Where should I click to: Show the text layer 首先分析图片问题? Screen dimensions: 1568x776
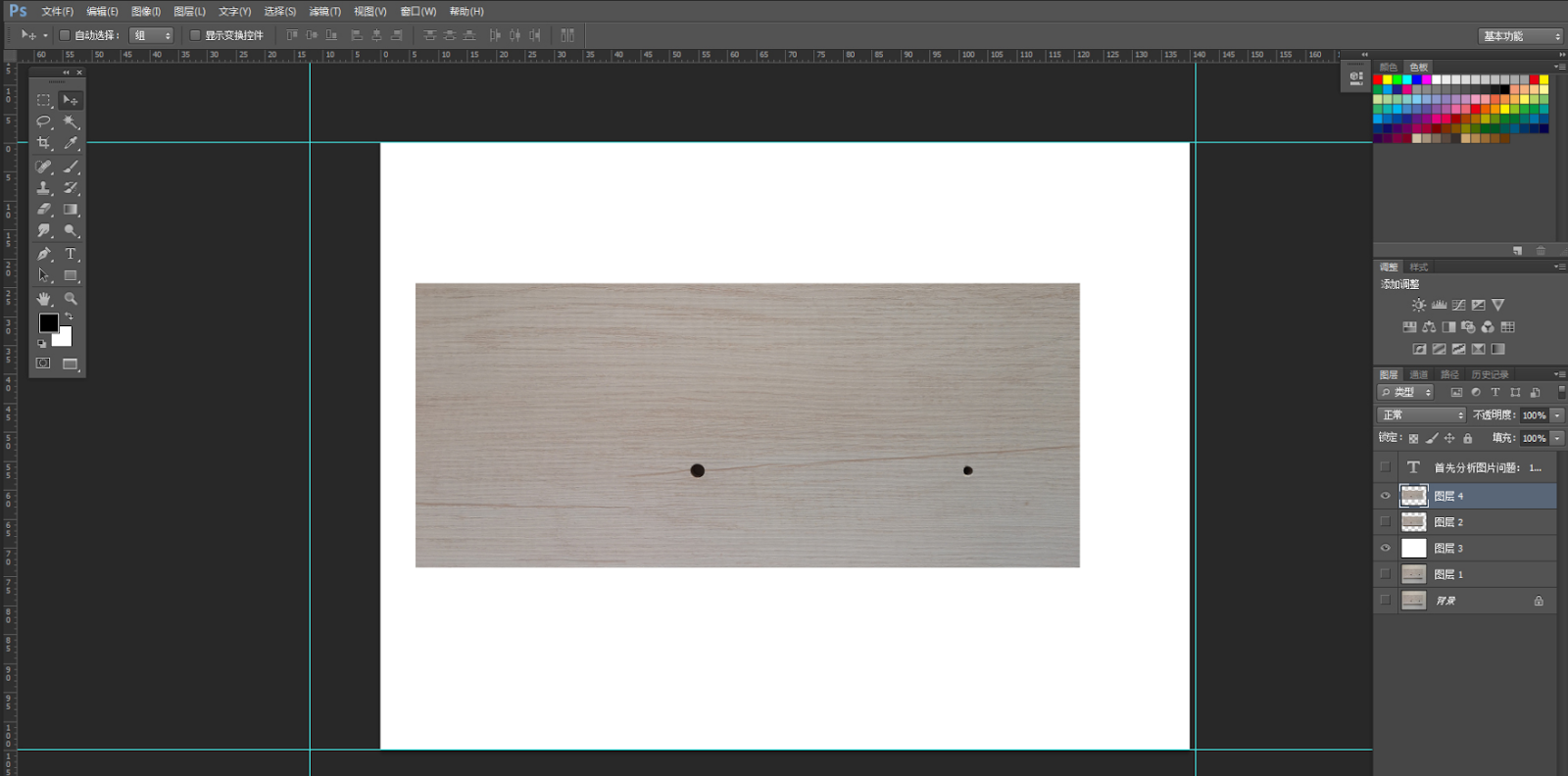pyautogui.click(x=1385, y=467)
